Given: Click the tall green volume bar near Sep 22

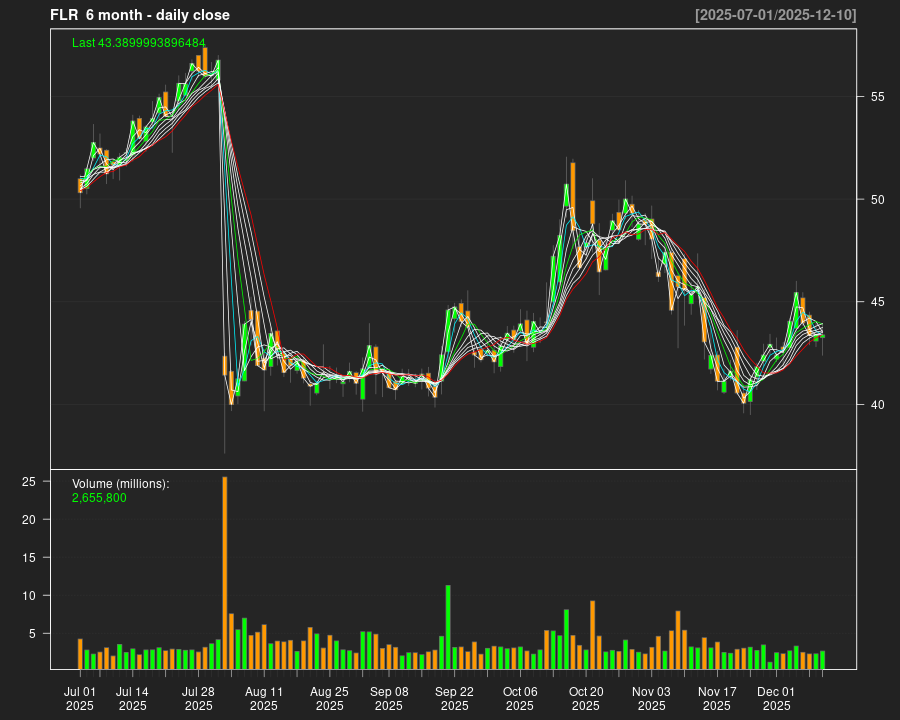Looking at the screenshot, I should click(448, 626).
